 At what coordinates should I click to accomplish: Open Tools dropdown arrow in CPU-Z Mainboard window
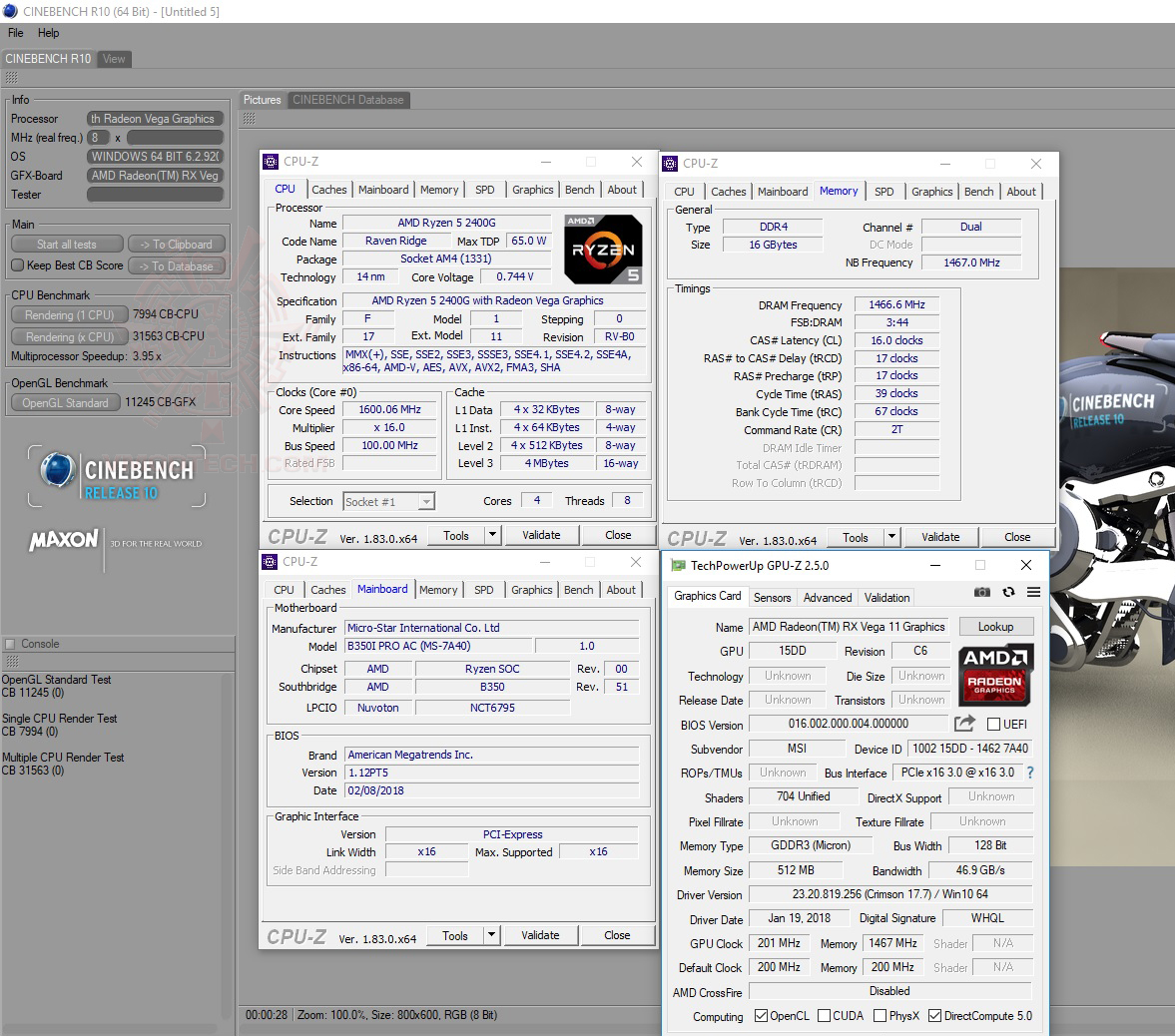tap(491, 935)
